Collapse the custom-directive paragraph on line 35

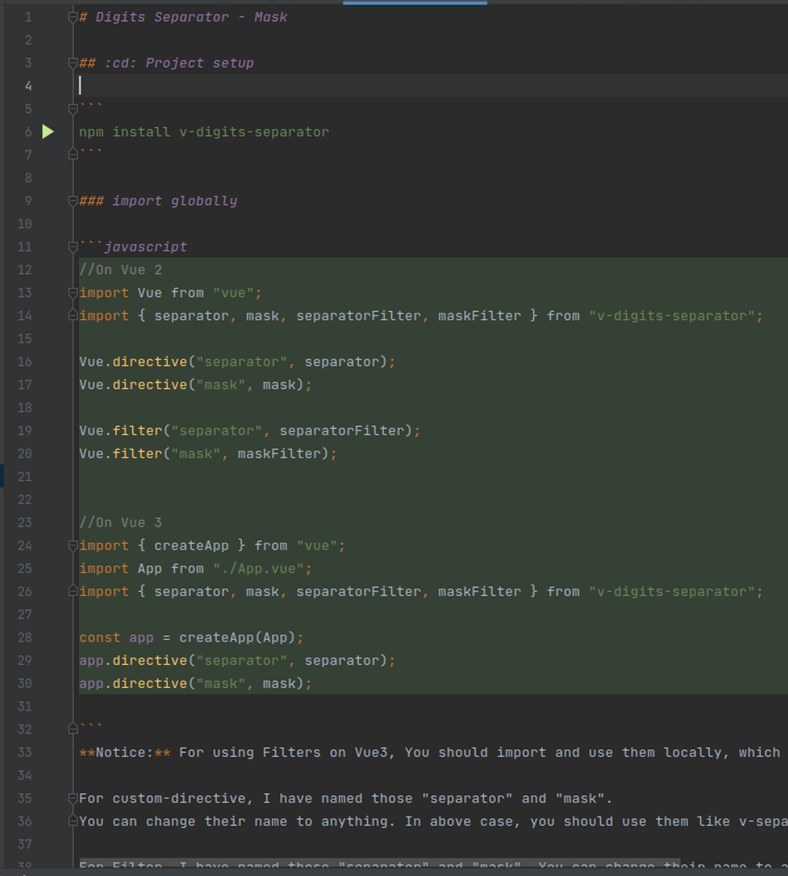pyautogui.click(x=73, y=798)
